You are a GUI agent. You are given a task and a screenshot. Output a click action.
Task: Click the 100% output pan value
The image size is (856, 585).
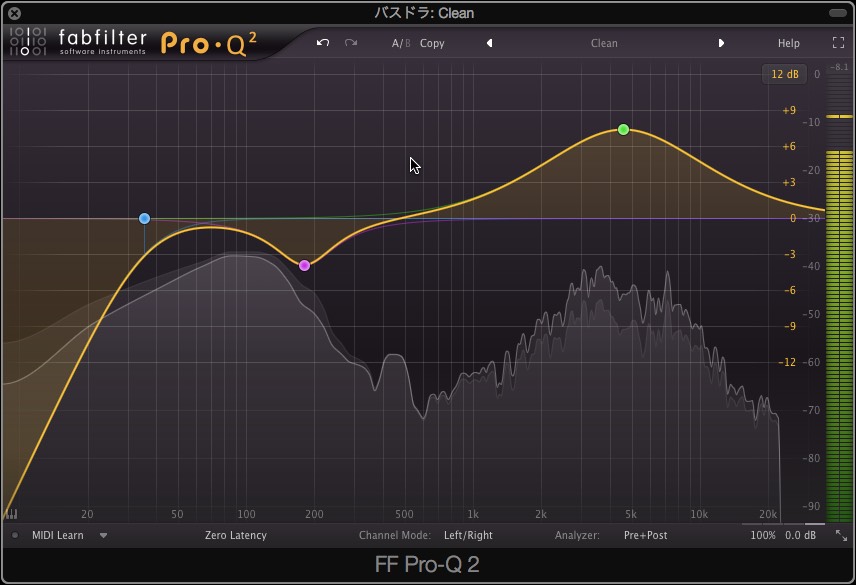coord(763,535)
